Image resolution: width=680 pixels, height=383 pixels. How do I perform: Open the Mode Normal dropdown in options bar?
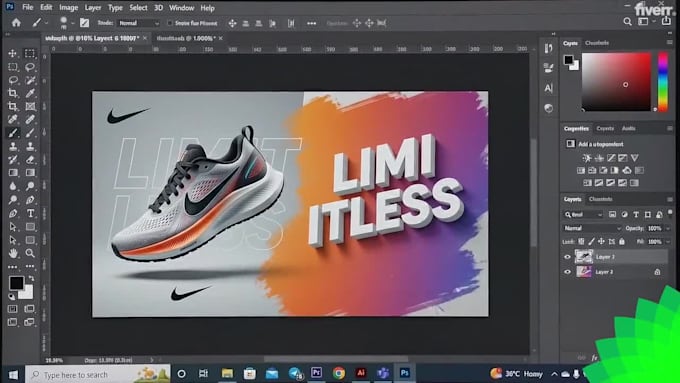[139, 23]
